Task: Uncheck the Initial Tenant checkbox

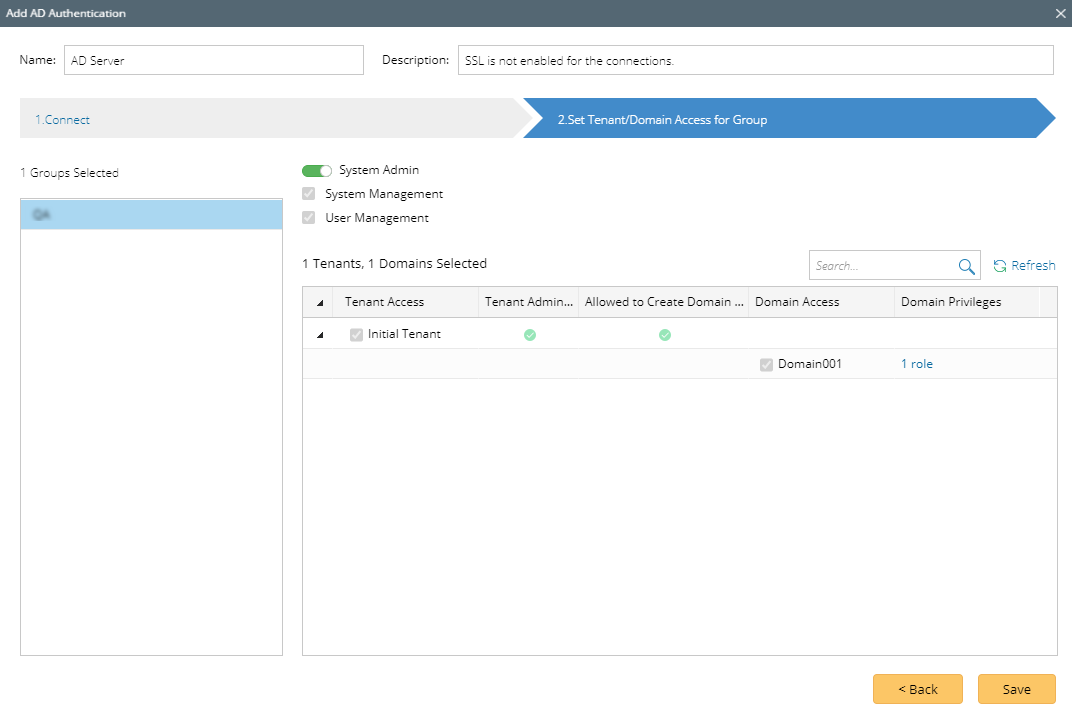Action: click(x=356, y=335)
